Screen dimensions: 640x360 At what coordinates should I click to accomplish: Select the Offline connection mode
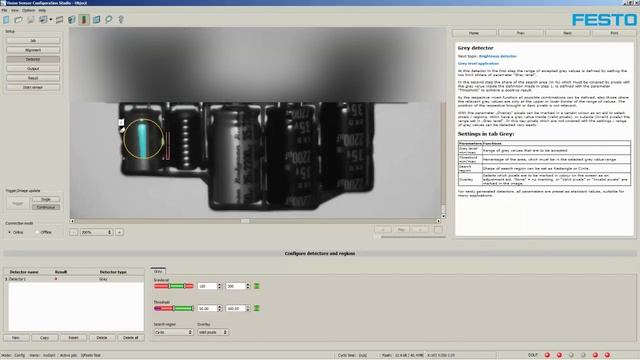click(x=43, y=232)
